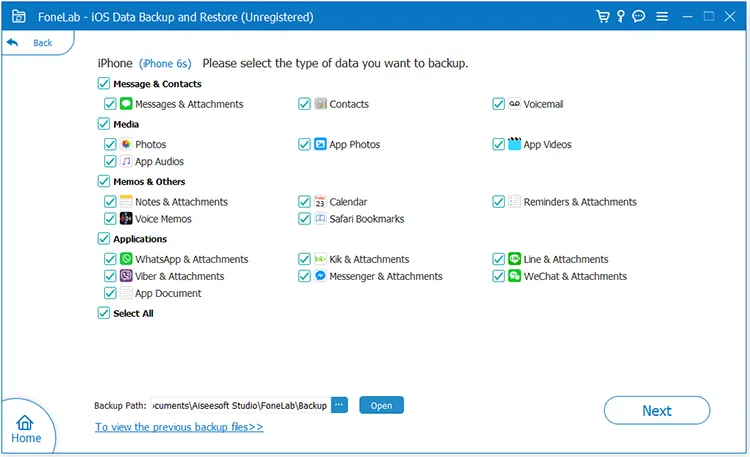
Task: Click the WhatsApp icon
Action: [126, 258]
